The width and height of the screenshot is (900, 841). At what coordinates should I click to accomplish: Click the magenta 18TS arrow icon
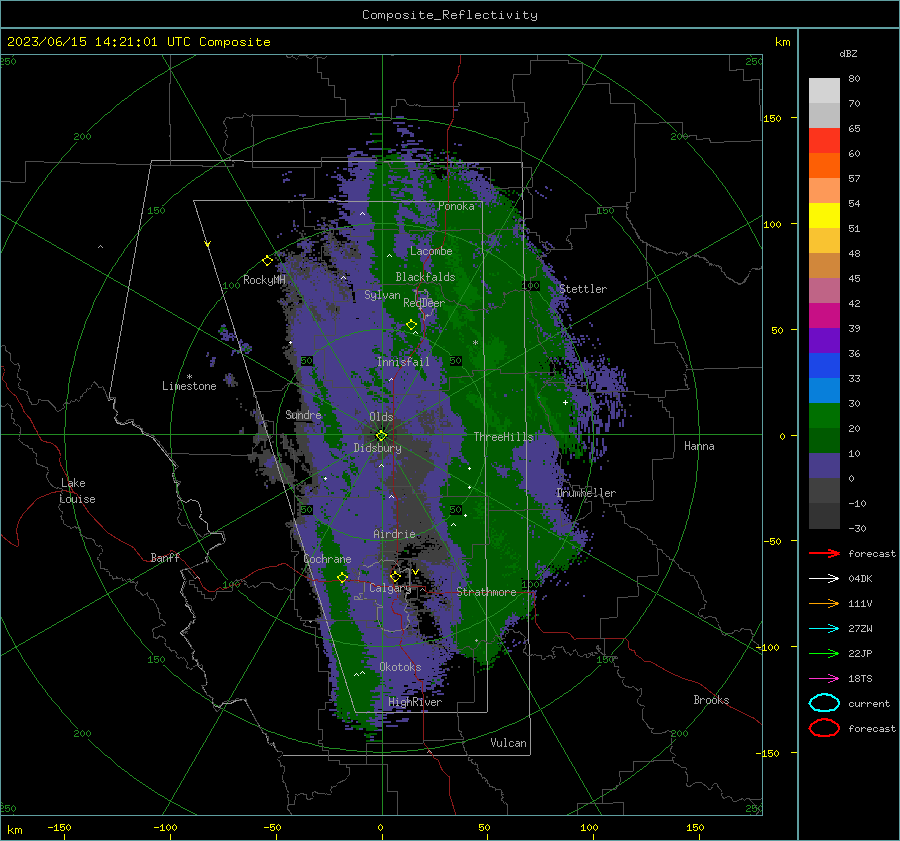824,679
